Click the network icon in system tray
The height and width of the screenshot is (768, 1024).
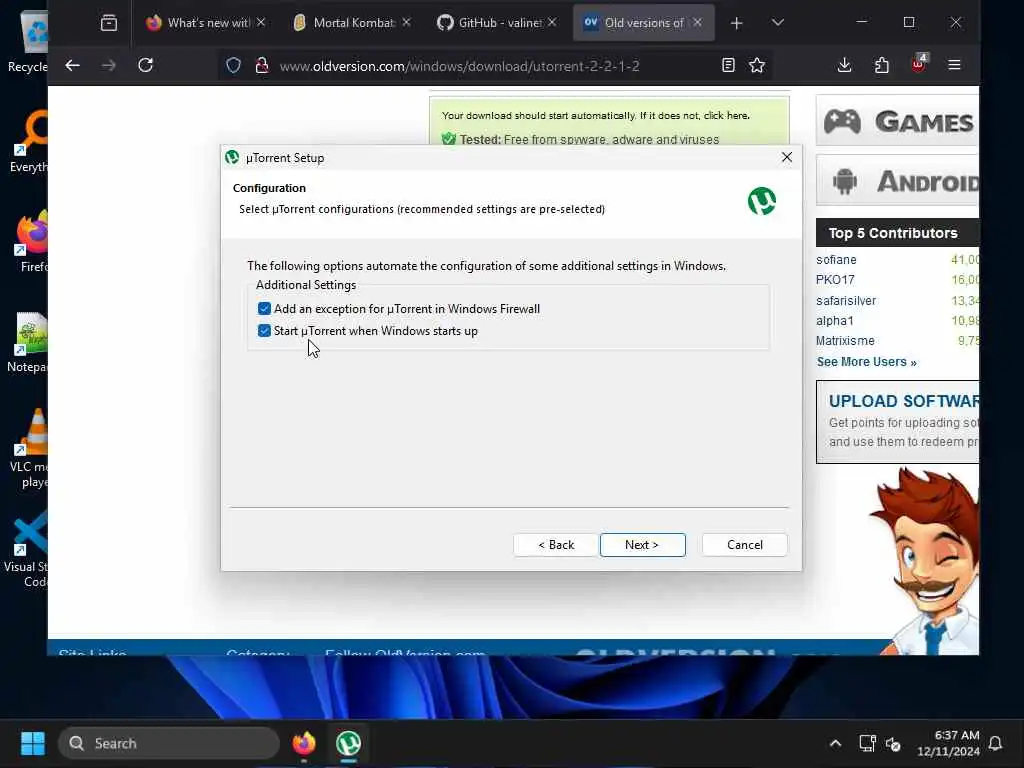[867, 743]
